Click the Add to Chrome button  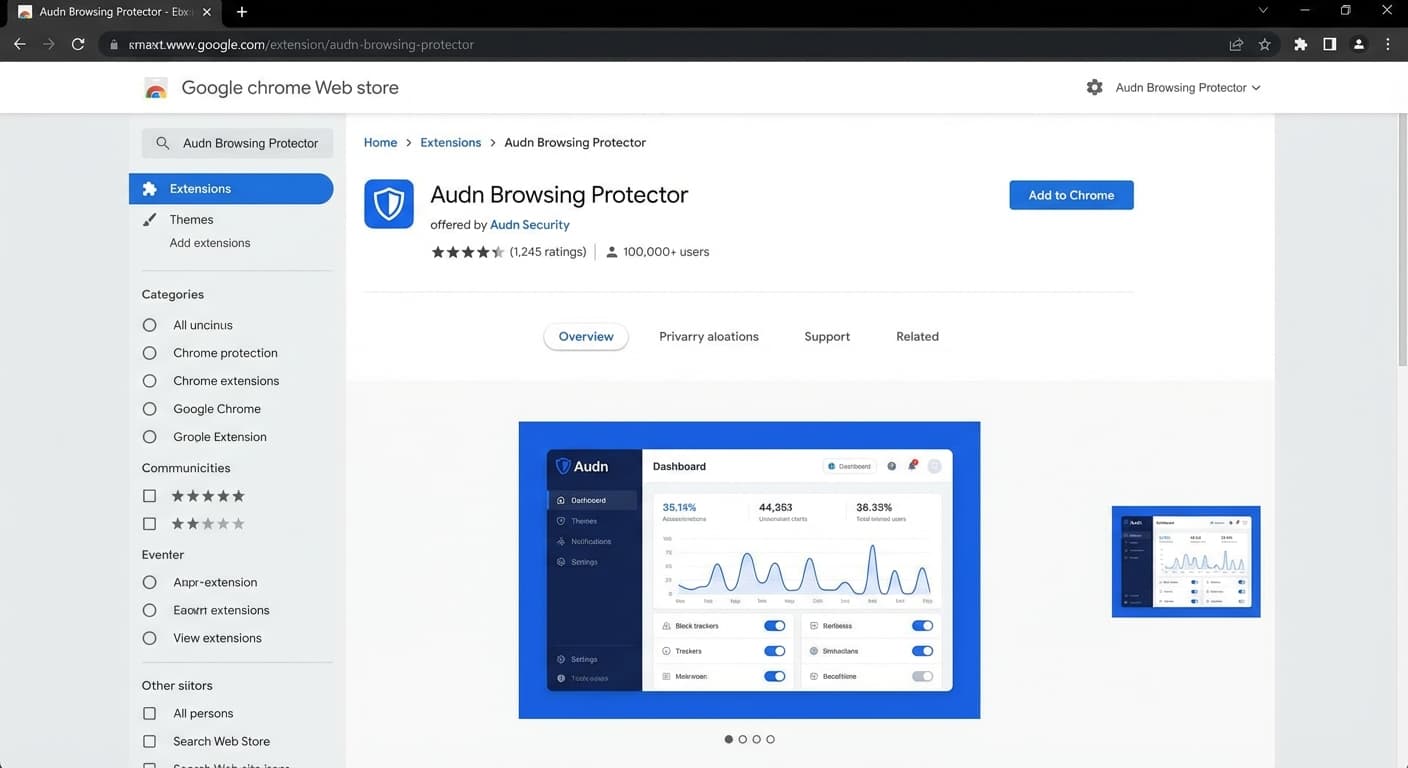tap(1071, 195)
